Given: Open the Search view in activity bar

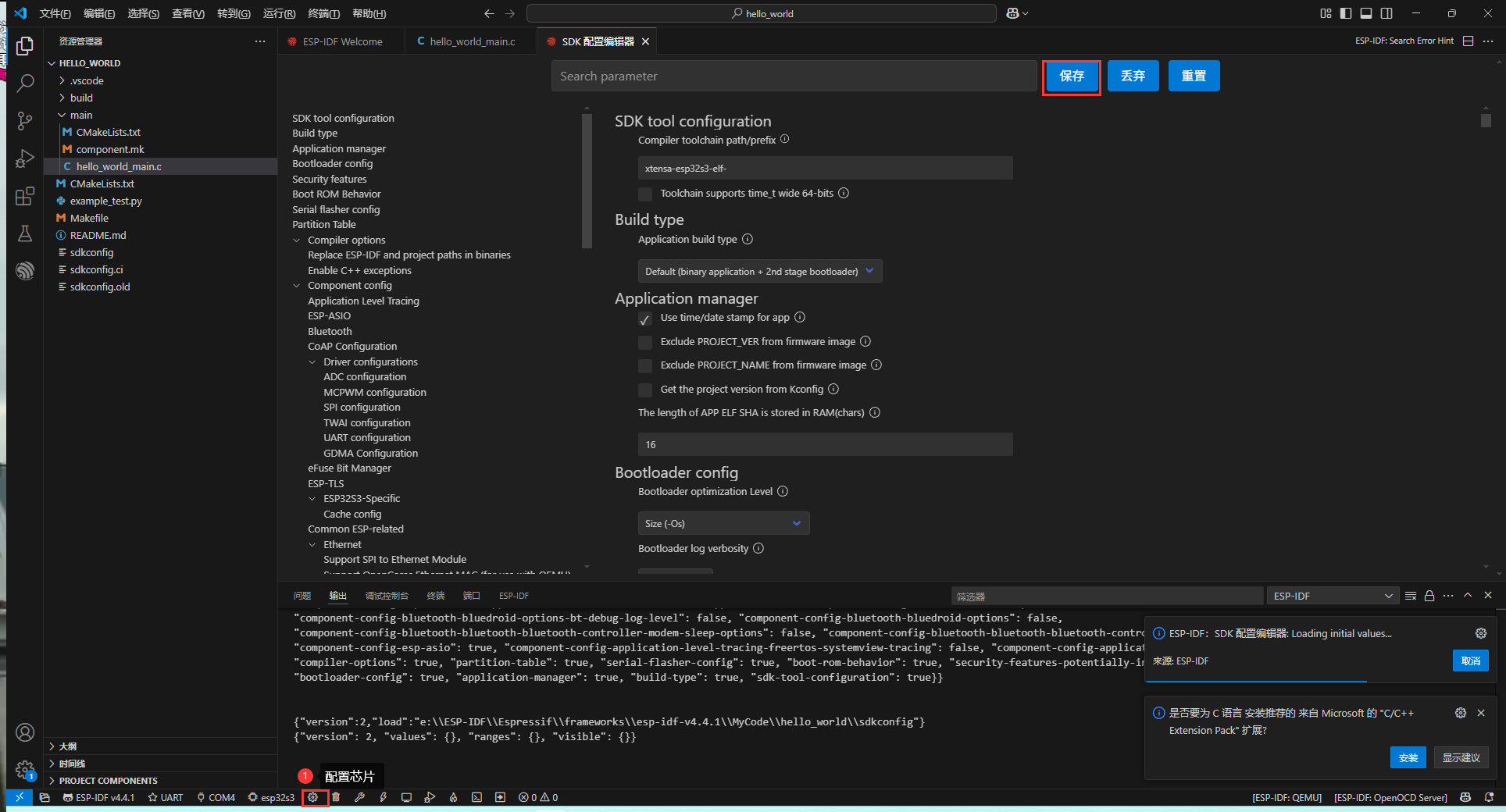Looking at the screenshot, I should point(25,83).
